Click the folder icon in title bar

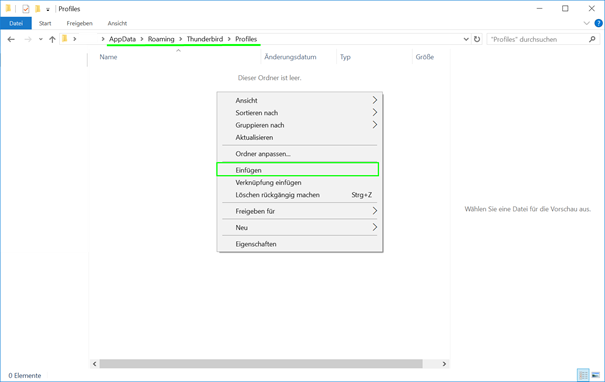pos(8,8)
